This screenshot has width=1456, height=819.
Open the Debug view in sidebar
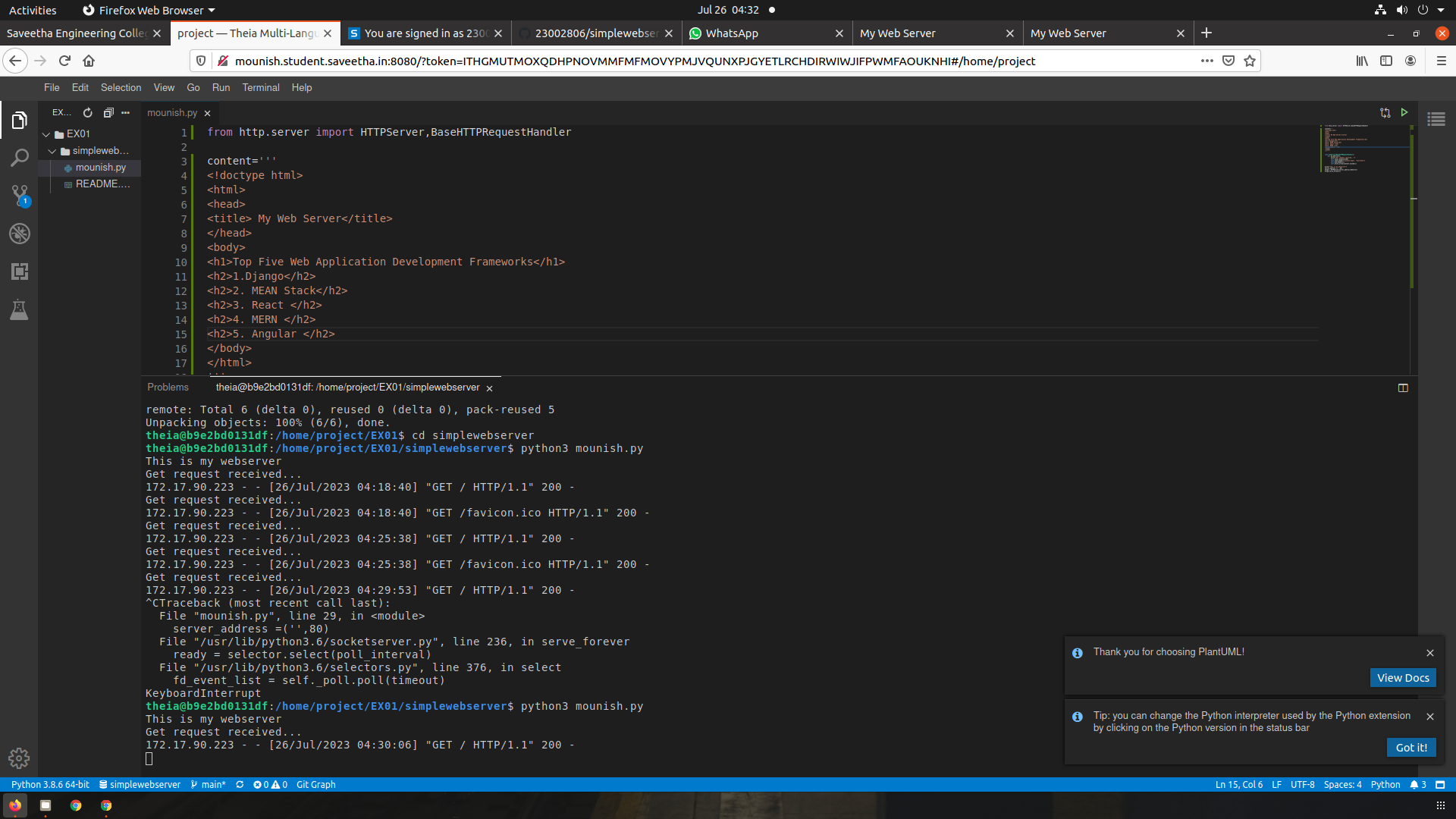coord(19,234)
